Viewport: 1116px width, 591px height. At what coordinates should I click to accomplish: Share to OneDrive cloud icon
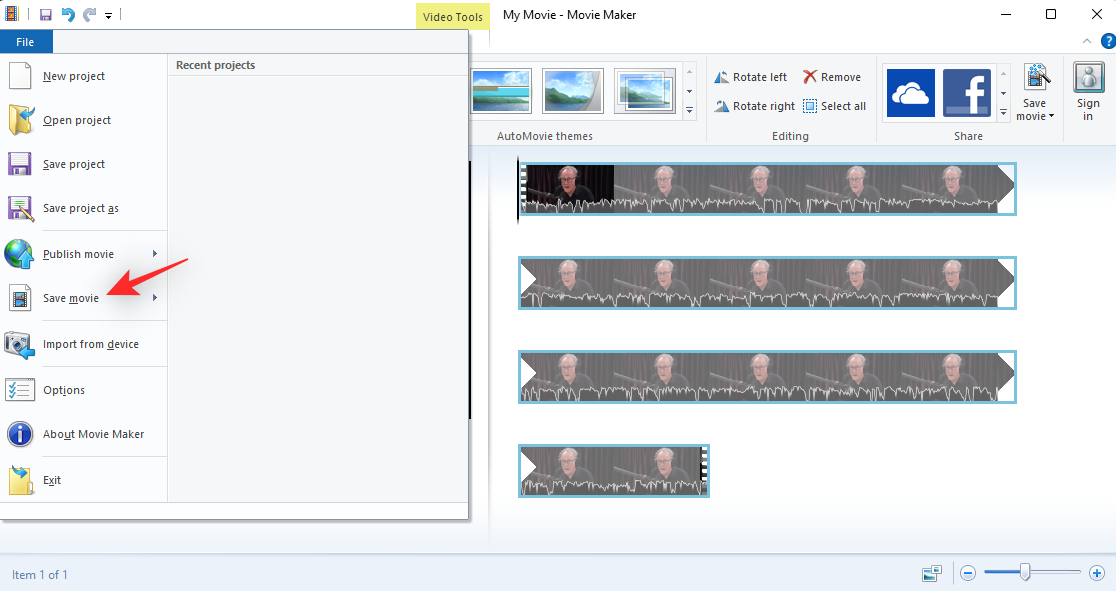(910, 93)
